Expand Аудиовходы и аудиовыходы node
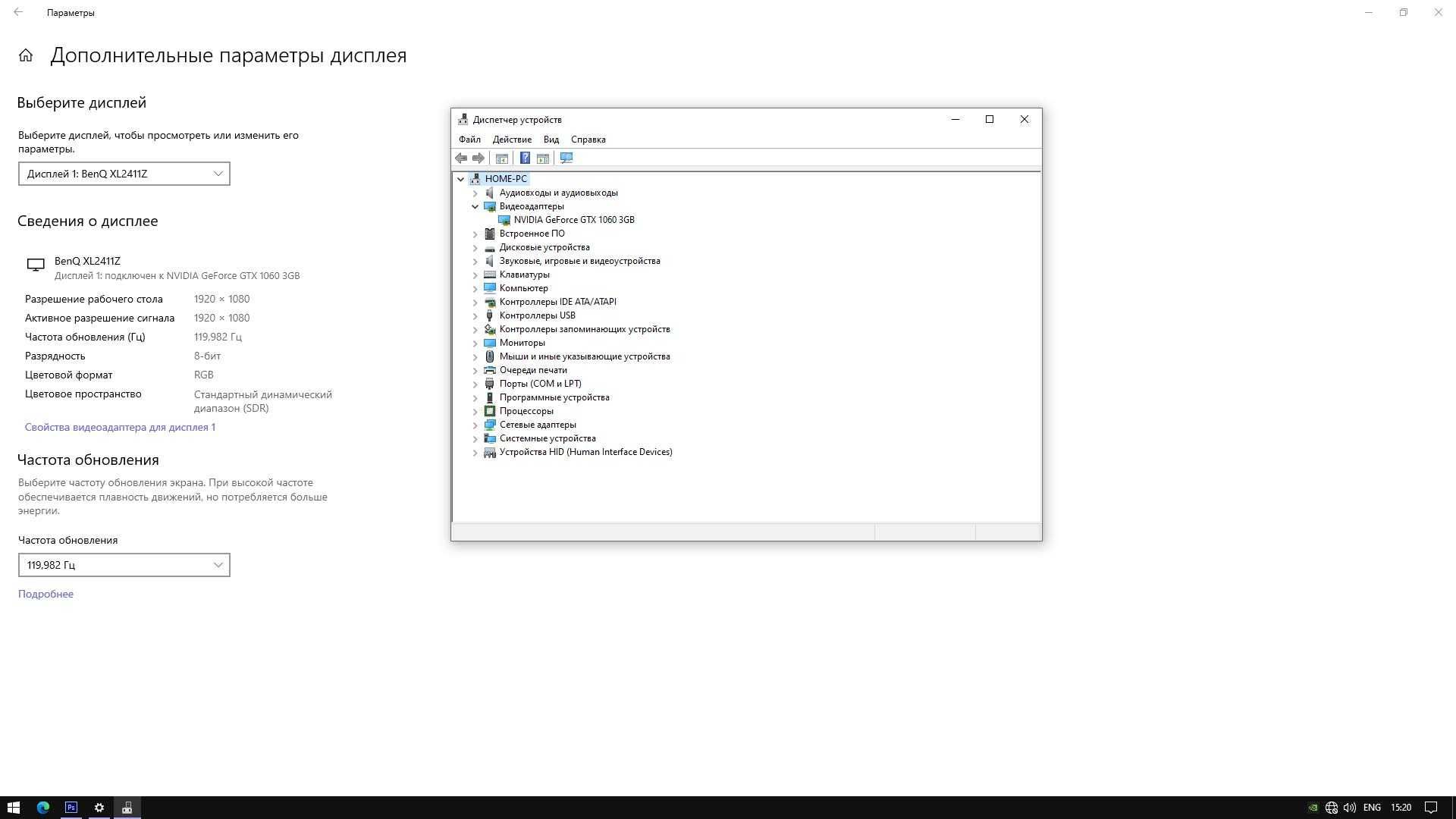This screenshot has width=1456, height=819. point(475,193)
